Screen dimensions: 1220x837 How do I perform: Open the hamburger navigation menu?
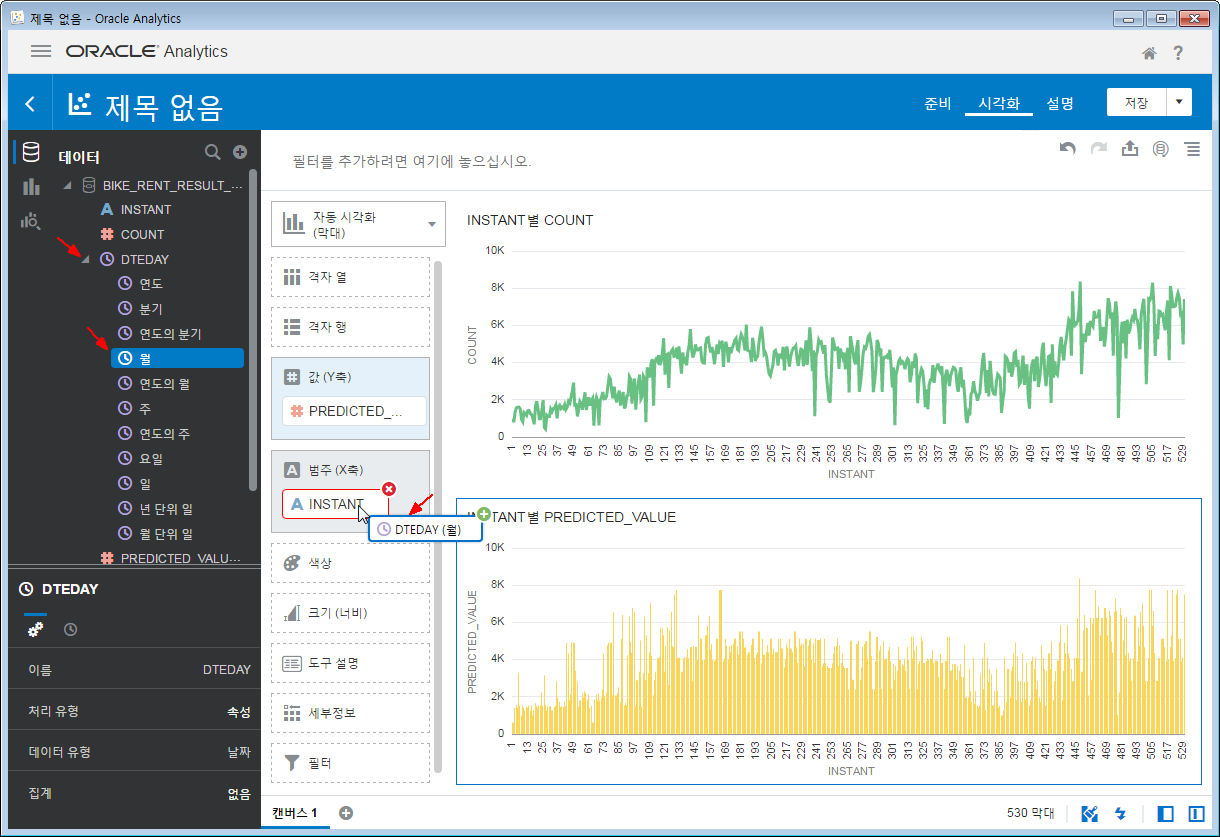coord(41,51)
